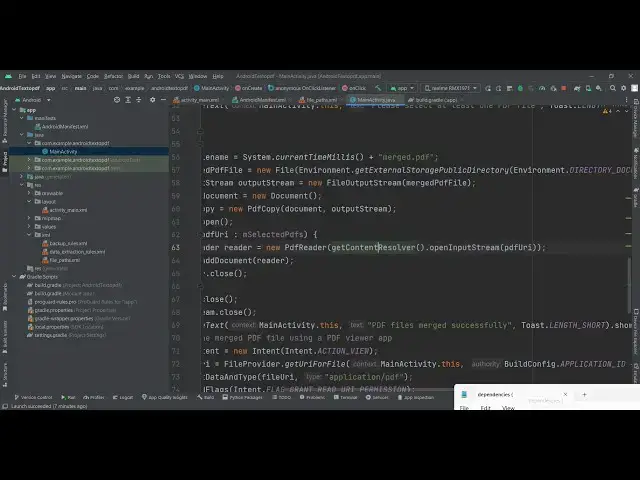Collapse the res folder node
This screenshot has width=640, height=480.
pos(22,185)
